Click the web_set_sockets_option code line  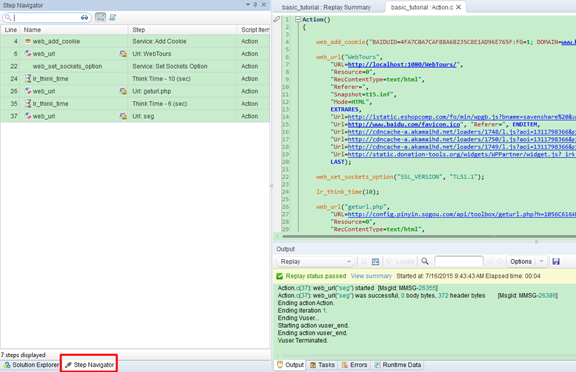pos(400,177)
